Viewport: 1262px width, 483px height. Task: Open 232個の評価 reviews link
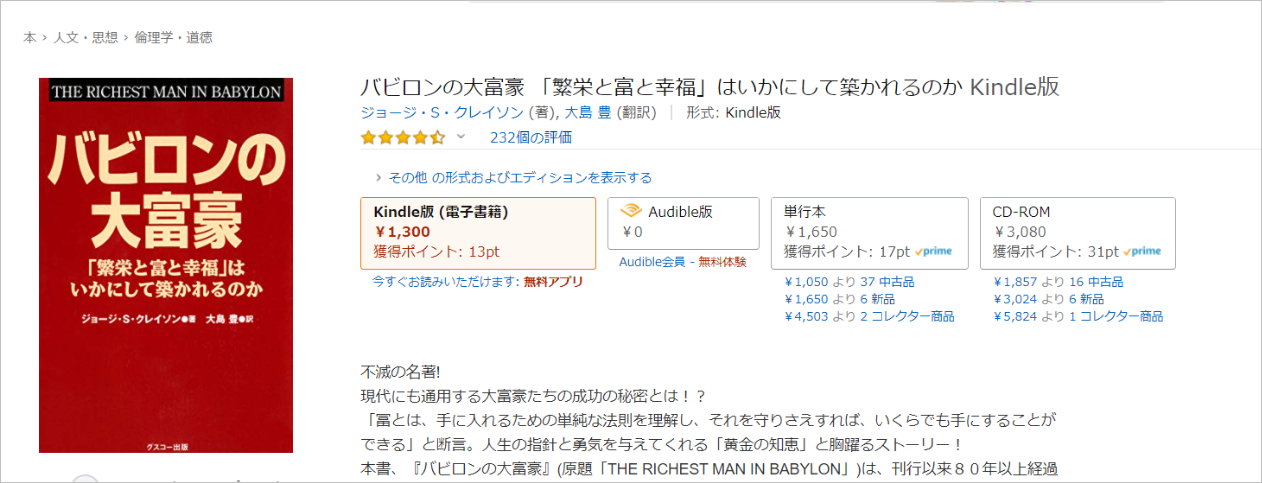(x=531, y=137)
